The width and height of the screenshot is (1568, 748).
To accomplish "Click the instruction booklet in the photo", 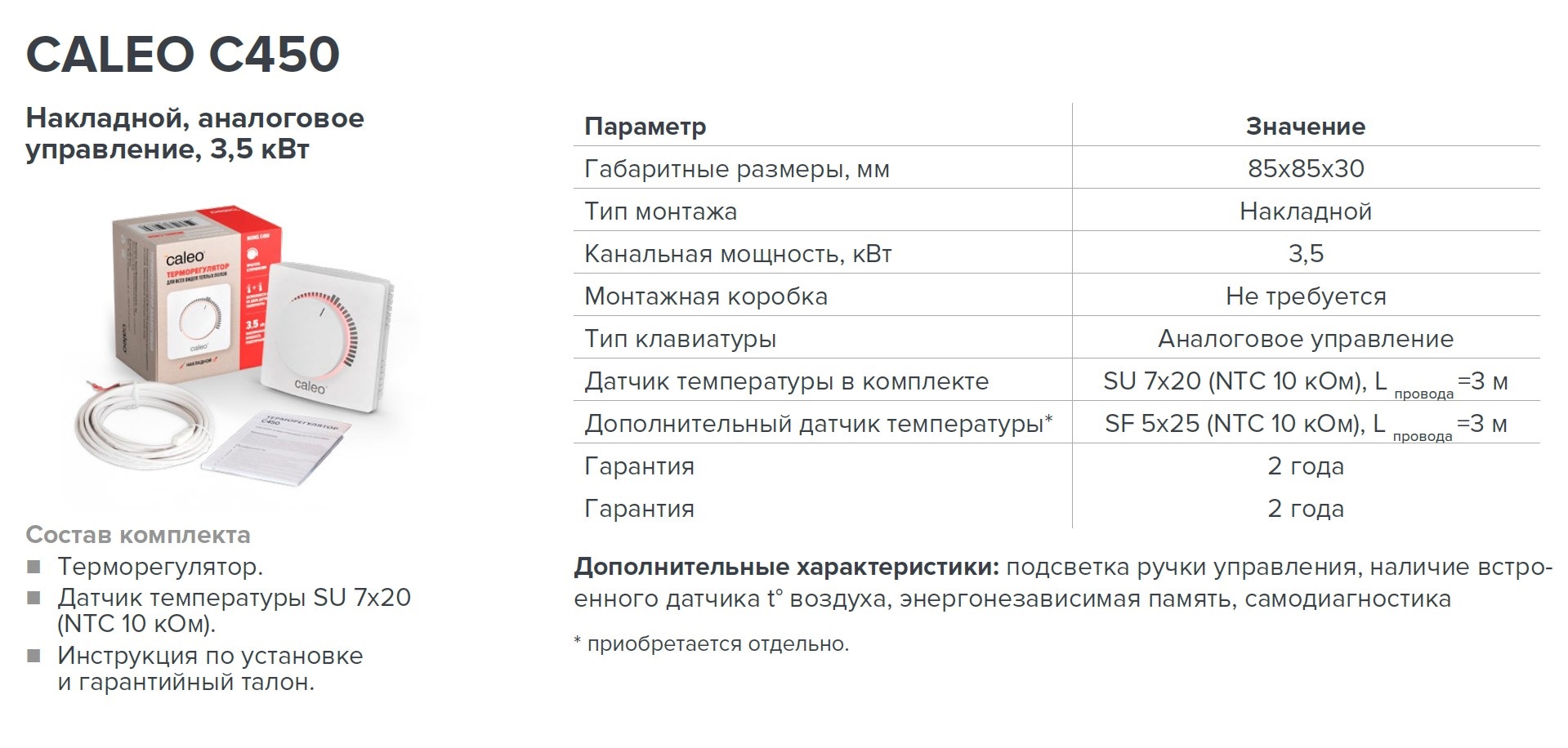I will [278, 447].
